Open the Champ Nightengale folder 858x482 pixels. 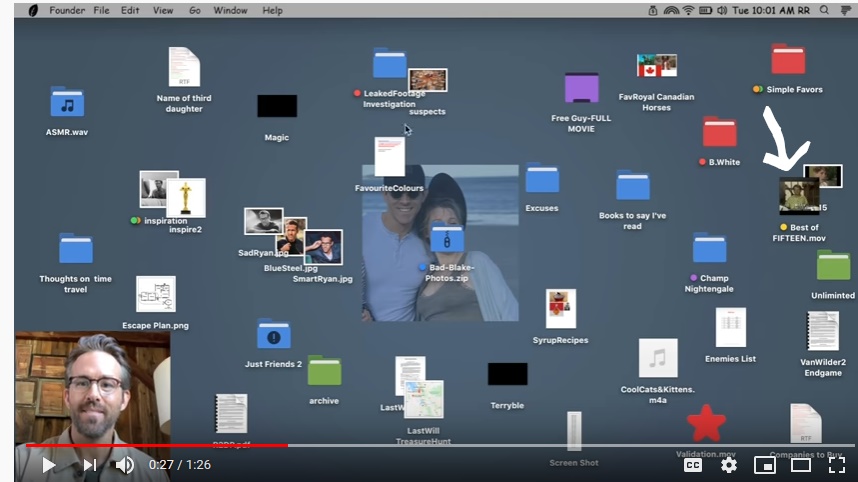click(x=709, y=248)
